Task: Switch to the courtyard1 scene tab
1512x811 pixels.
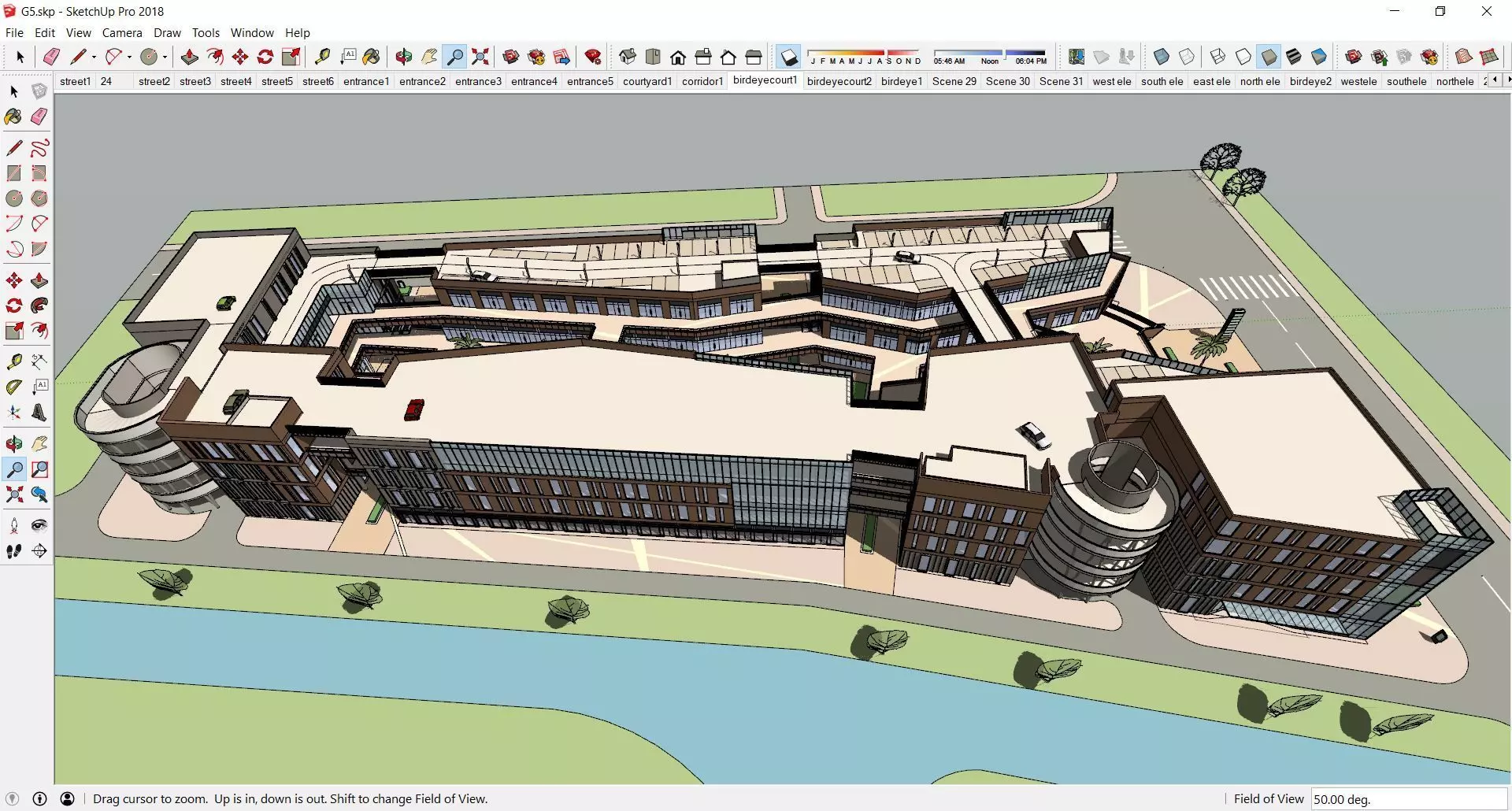Action: click(x=647, y=81)
